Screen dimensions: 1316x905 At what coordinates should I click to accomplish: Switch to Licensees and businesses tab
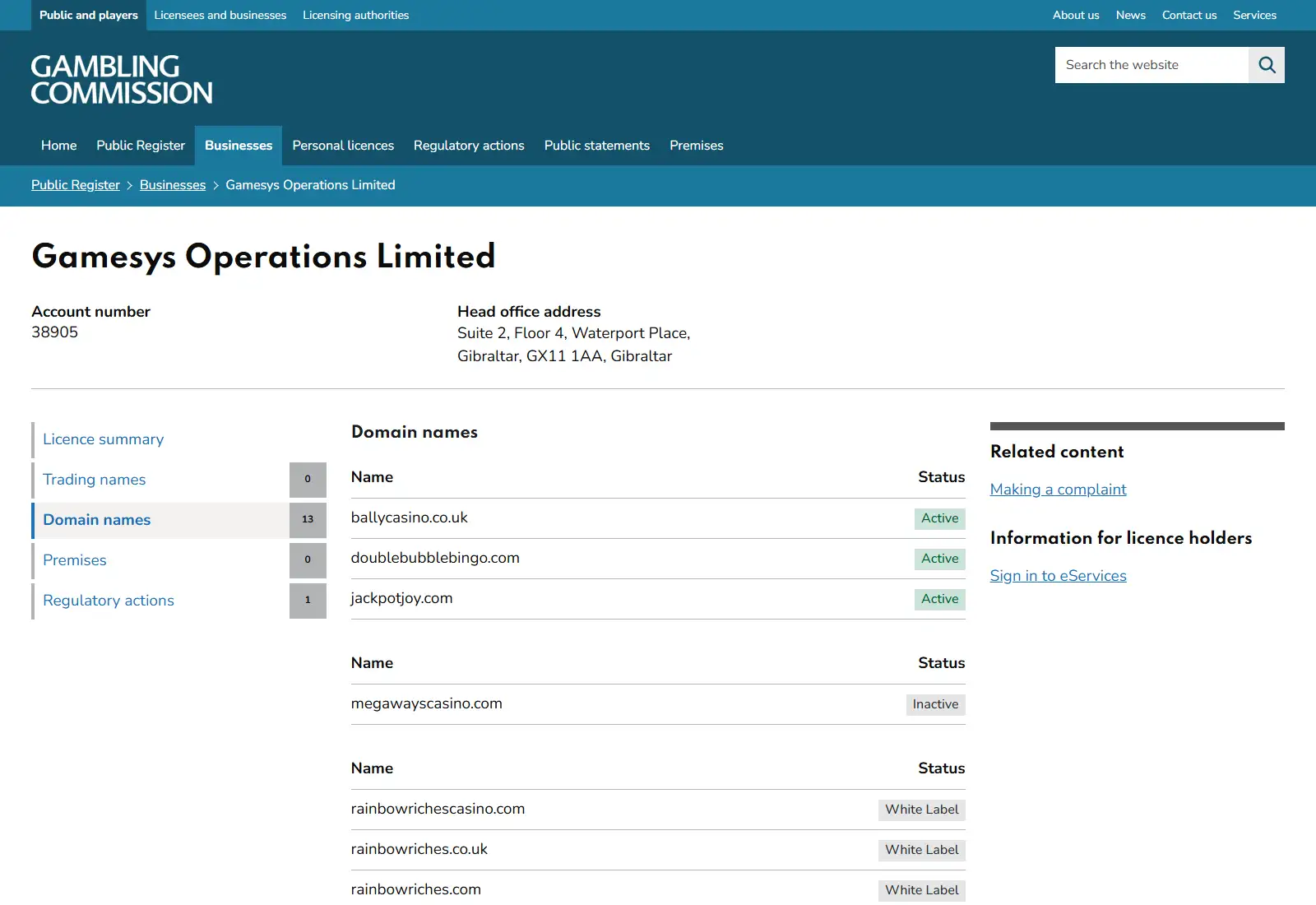(220, 15)
